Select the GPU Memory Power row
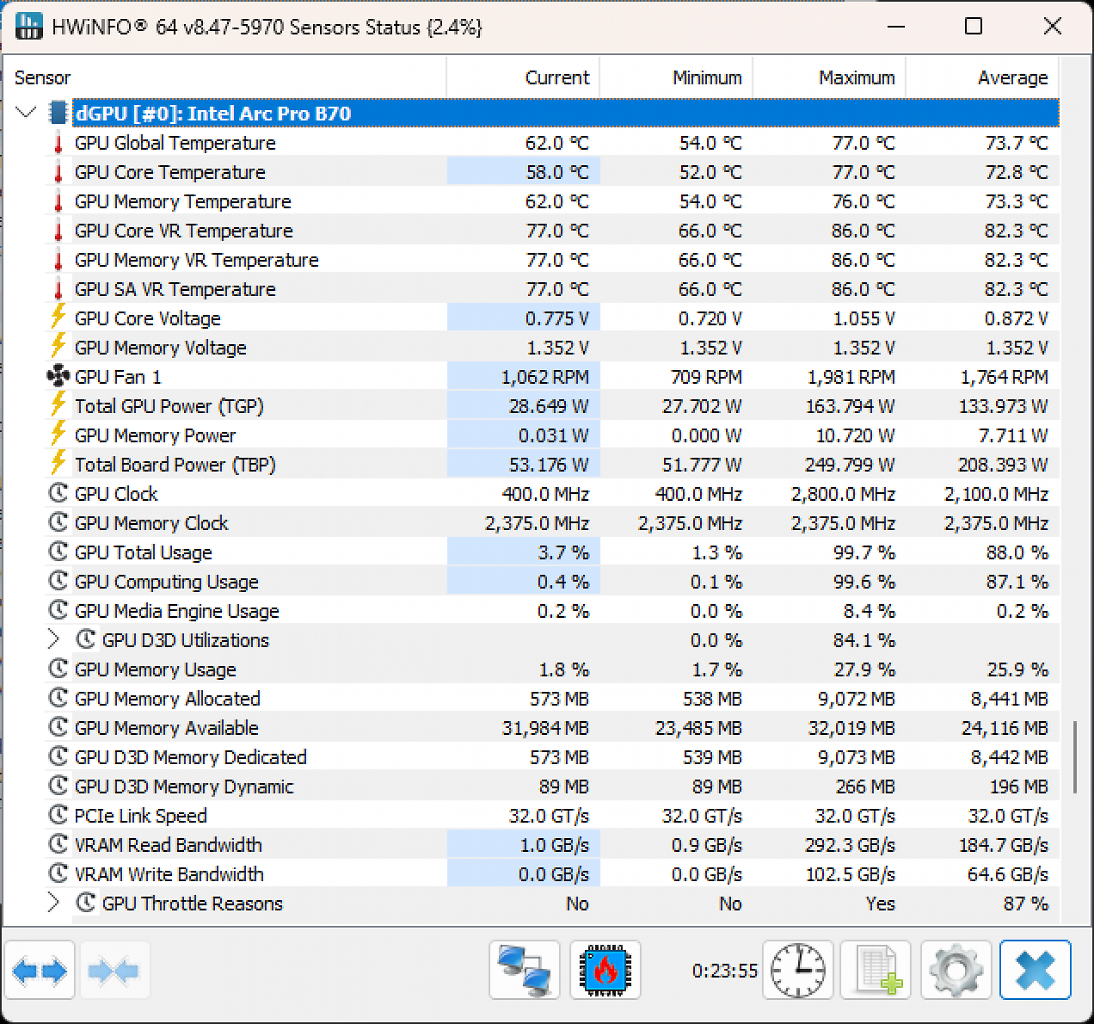 tap(552, 435)
